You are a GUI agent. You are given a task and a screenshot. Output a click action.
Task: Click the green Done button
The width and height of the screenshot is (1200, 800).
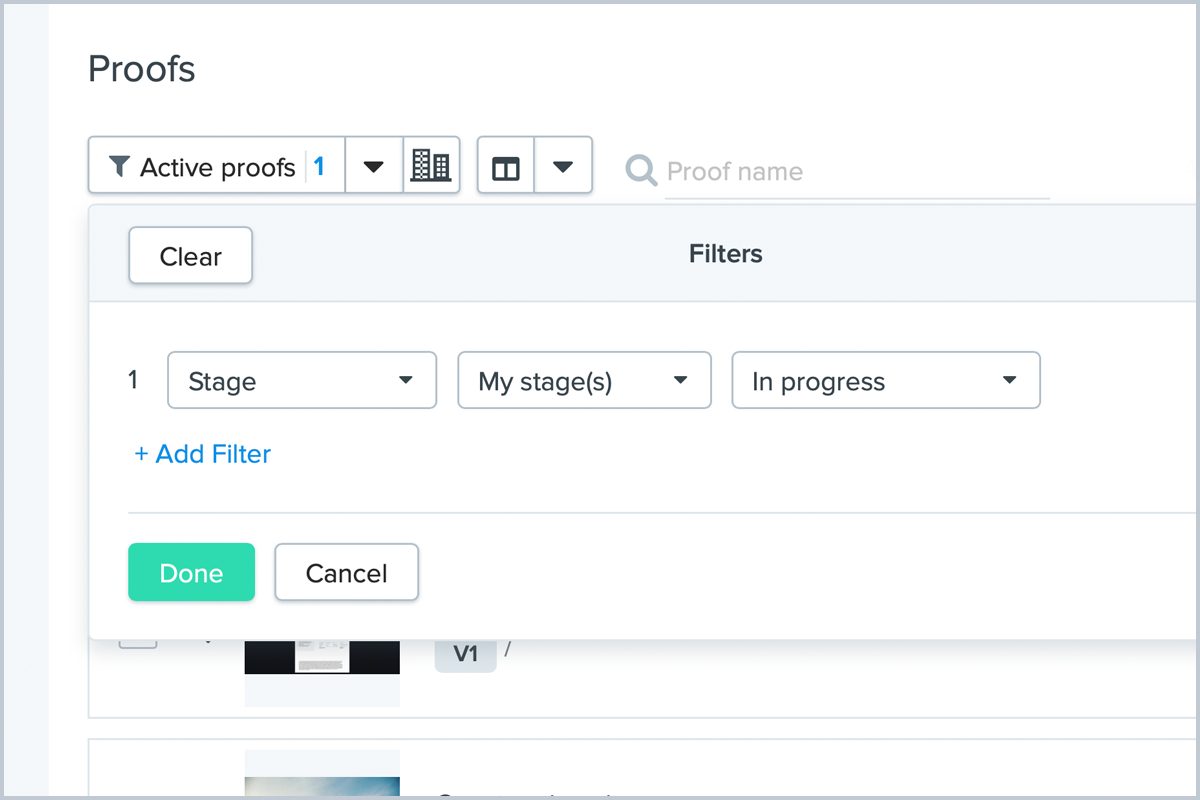(x=191, y=573)
